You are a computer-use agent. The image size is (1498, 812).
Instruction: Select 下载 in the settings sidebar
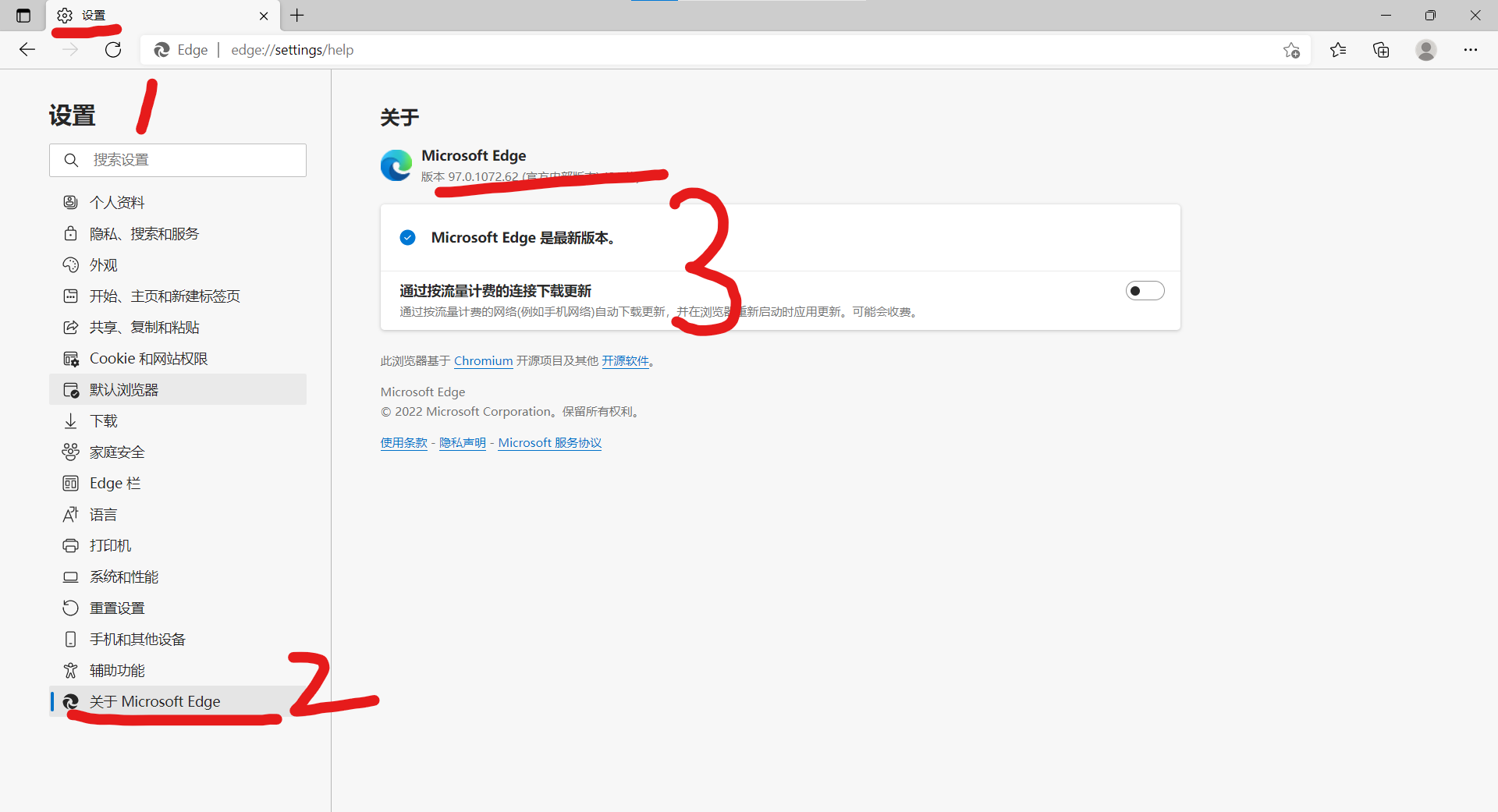click(103, 421)
